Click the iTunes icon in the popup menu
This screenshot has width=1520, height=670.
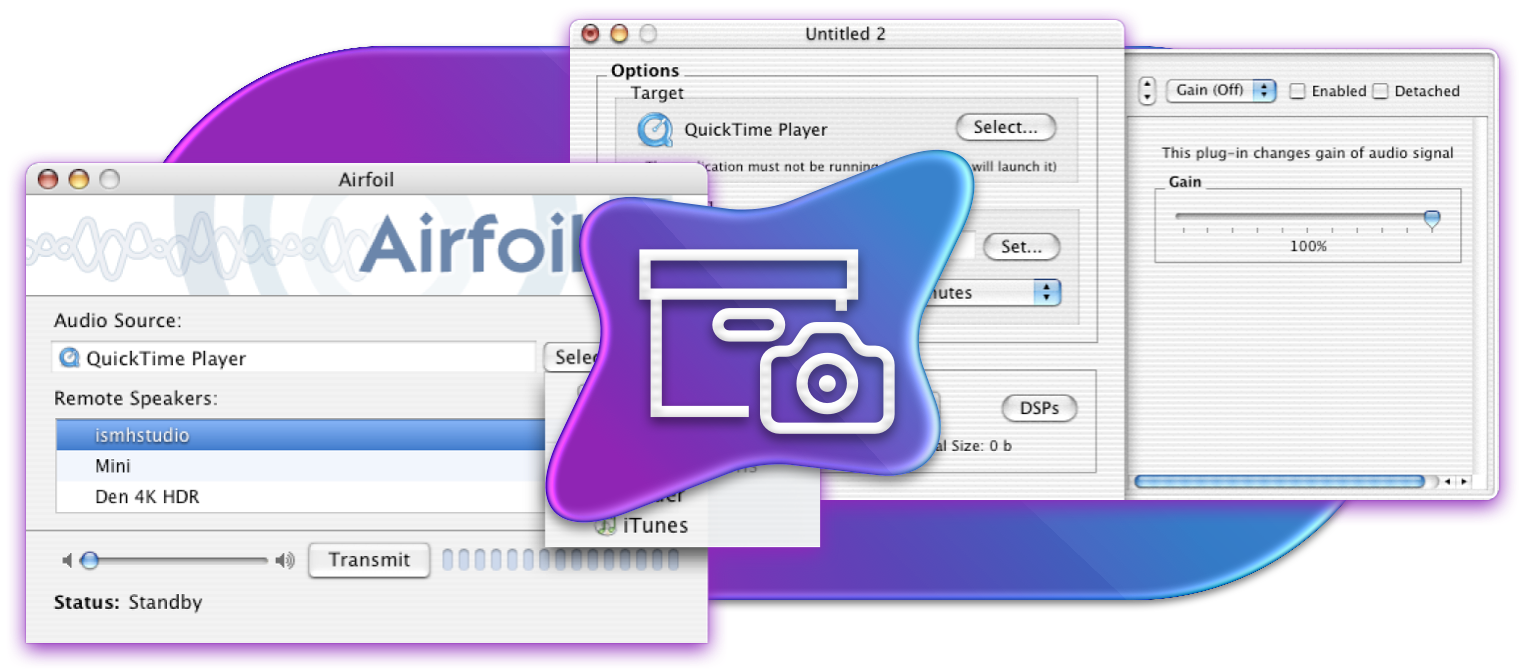click(605, 525)
